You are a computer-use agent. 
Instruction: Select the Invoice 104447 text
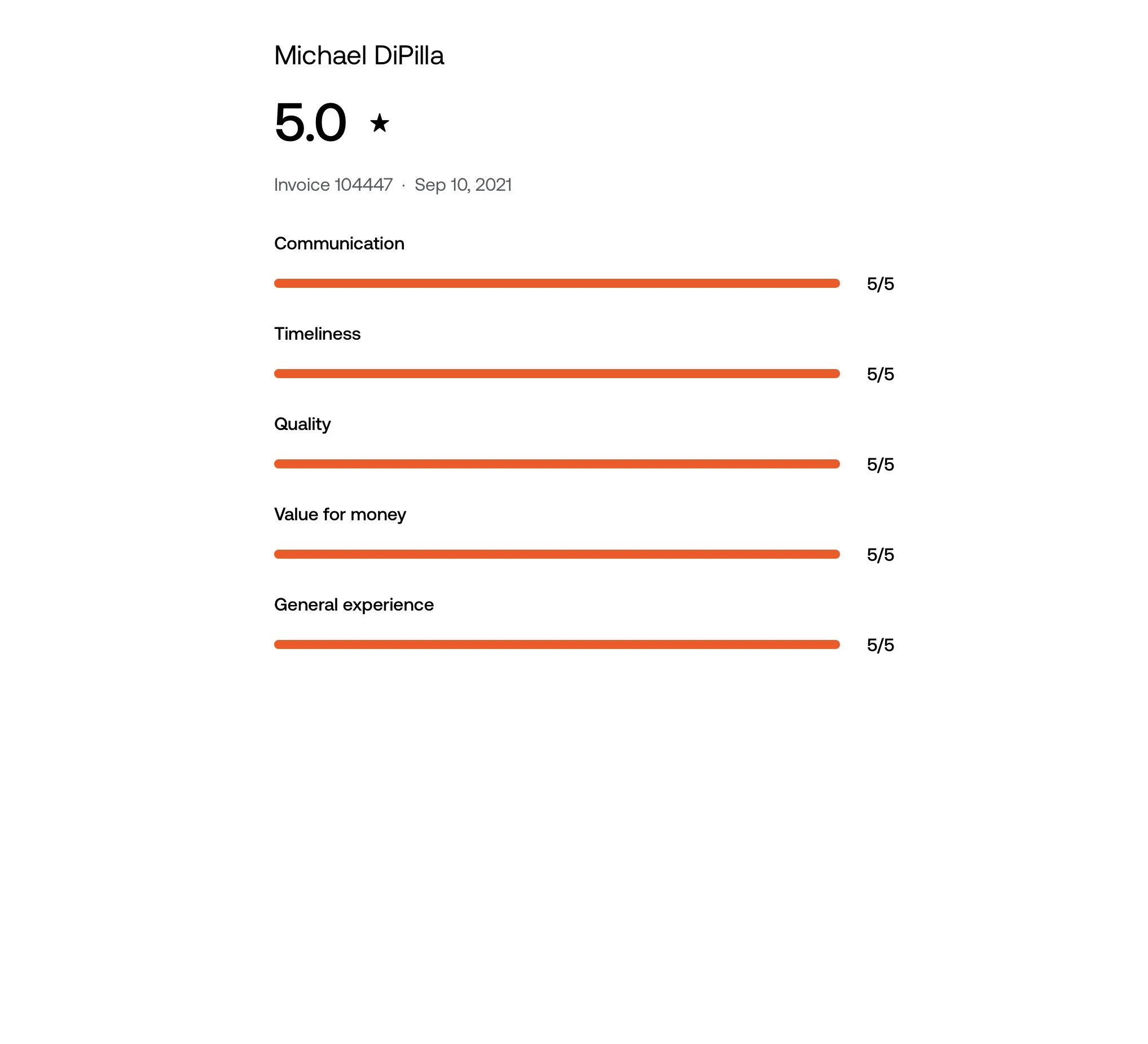click(x=333, y=185)
